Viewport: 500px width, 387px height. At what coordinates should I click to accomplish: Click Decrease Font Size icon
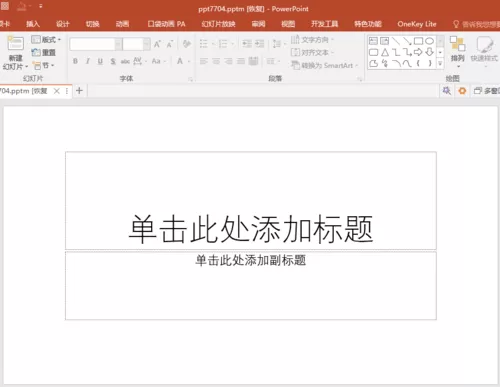tap(170, 44)
